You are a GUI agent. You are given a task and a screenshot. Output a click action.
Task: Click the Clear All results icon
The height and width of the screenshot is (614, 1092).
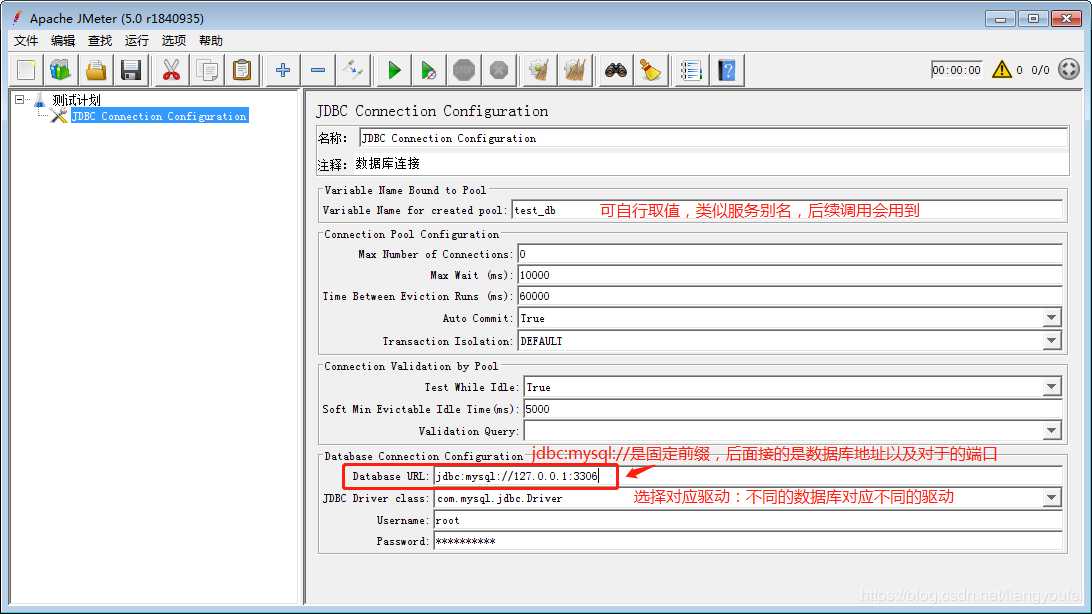pyautogui.click(x=575, y=70)
